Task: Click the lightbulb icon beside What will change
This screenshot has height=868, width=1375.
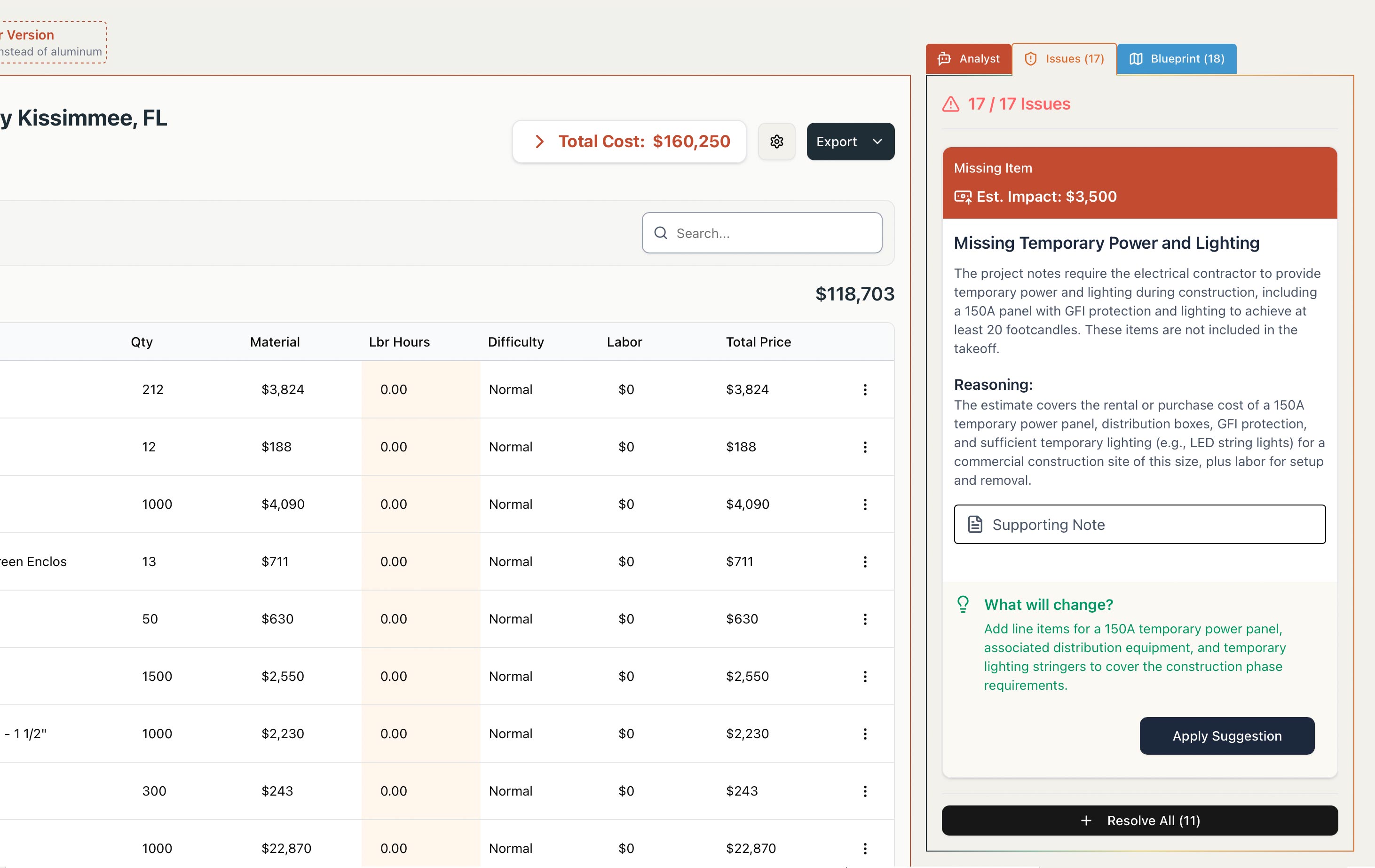Action: click(x=963, y=604)
